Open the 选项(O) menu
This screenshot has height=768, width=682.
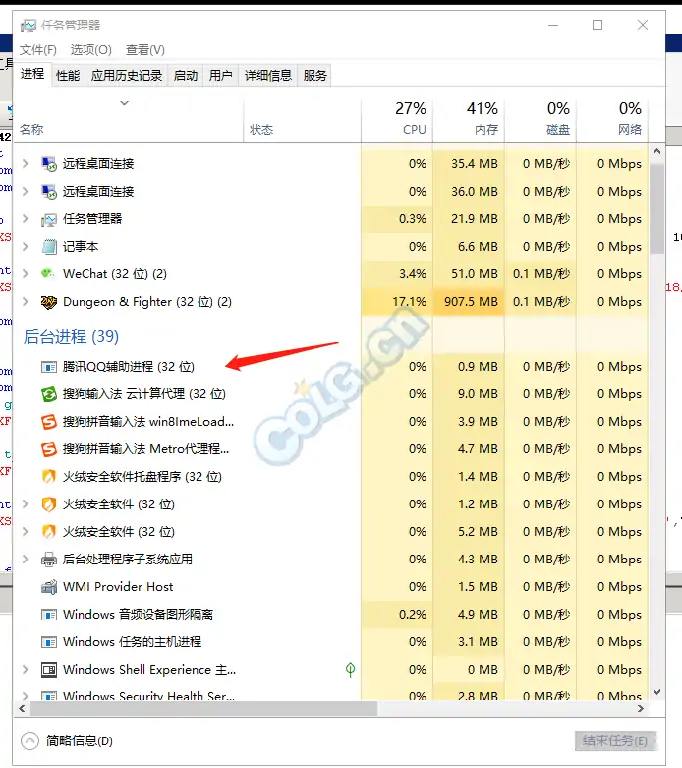click(91, 49)
